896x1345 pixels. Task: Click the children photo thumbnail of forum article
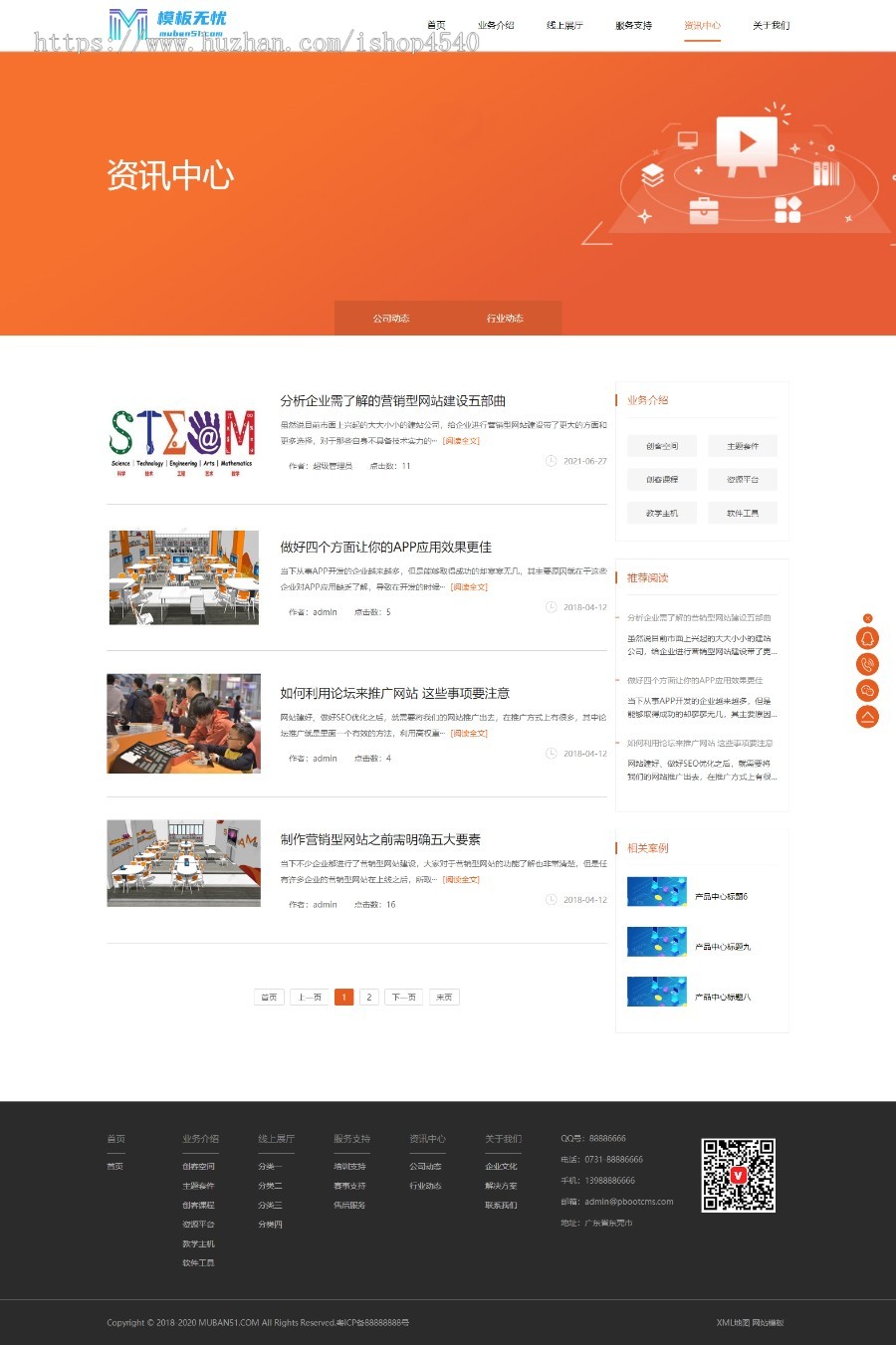(x=183, y=724)
